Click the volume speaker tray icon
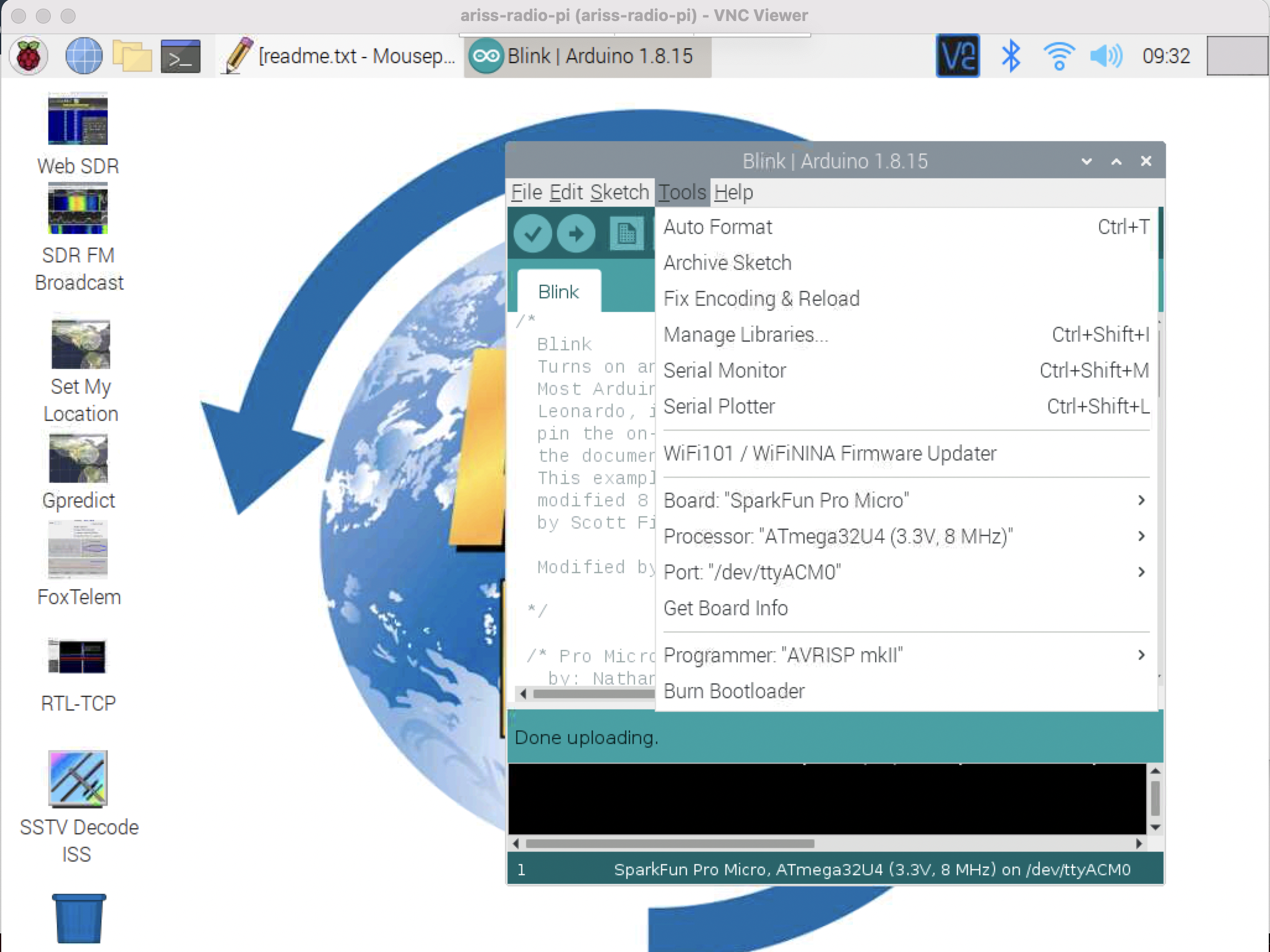 [x=1106, y=56]
